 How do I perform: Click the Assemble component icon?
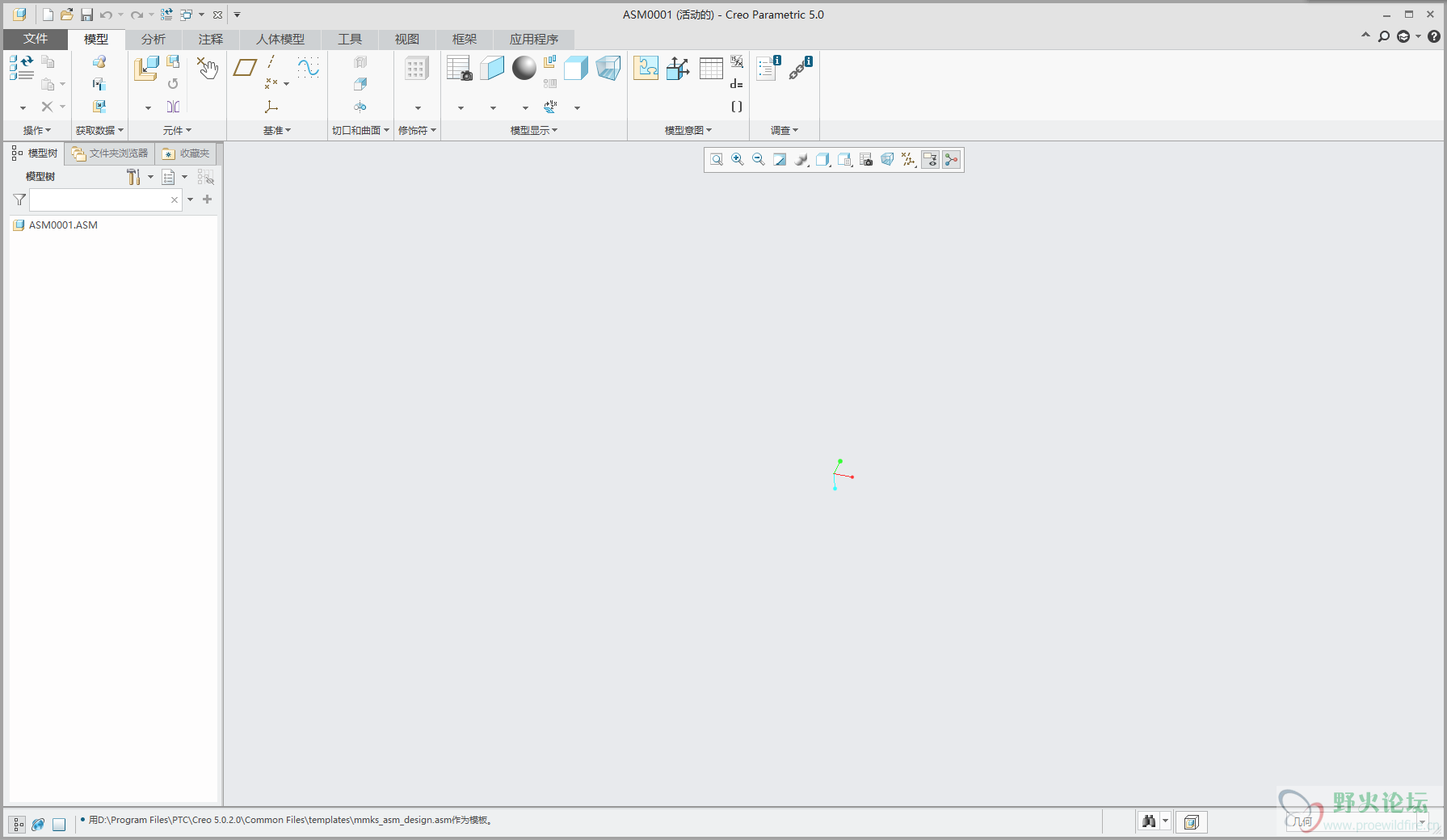(x=146, y=69)
